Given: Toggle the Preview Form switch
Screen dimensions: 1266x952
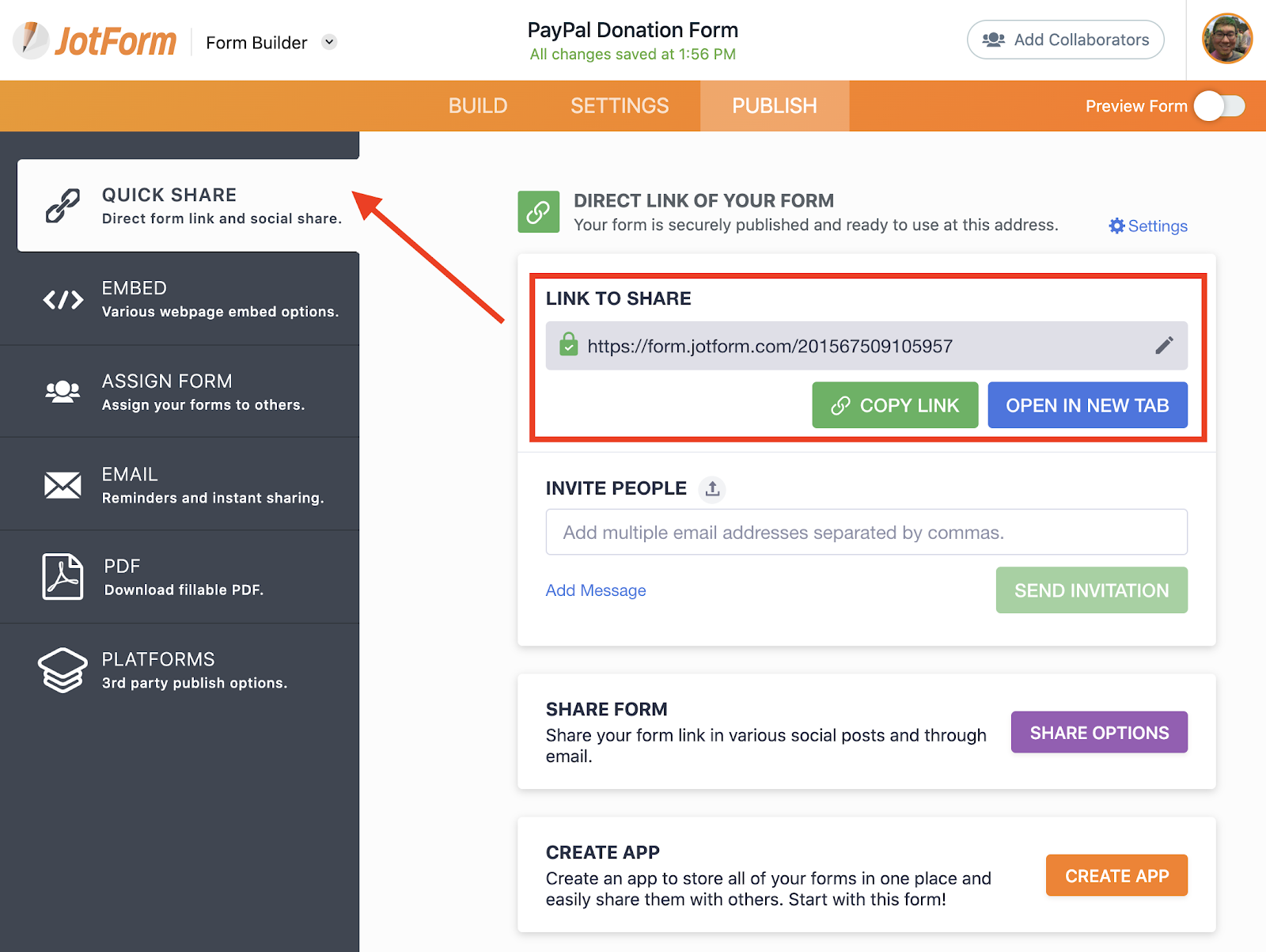Looking at the screenshot, I should 1219,106.
